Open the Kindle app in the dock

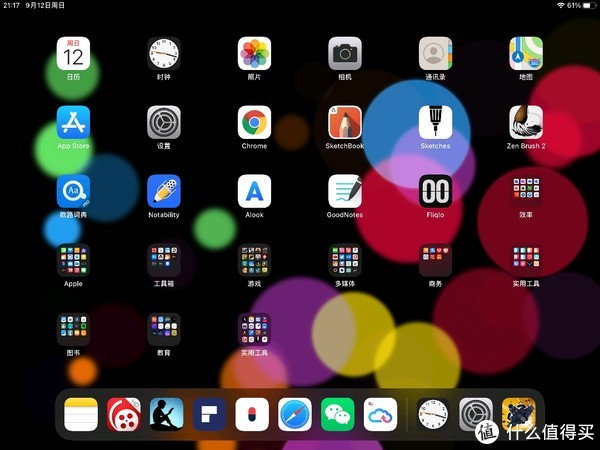(x=166, y=414)
